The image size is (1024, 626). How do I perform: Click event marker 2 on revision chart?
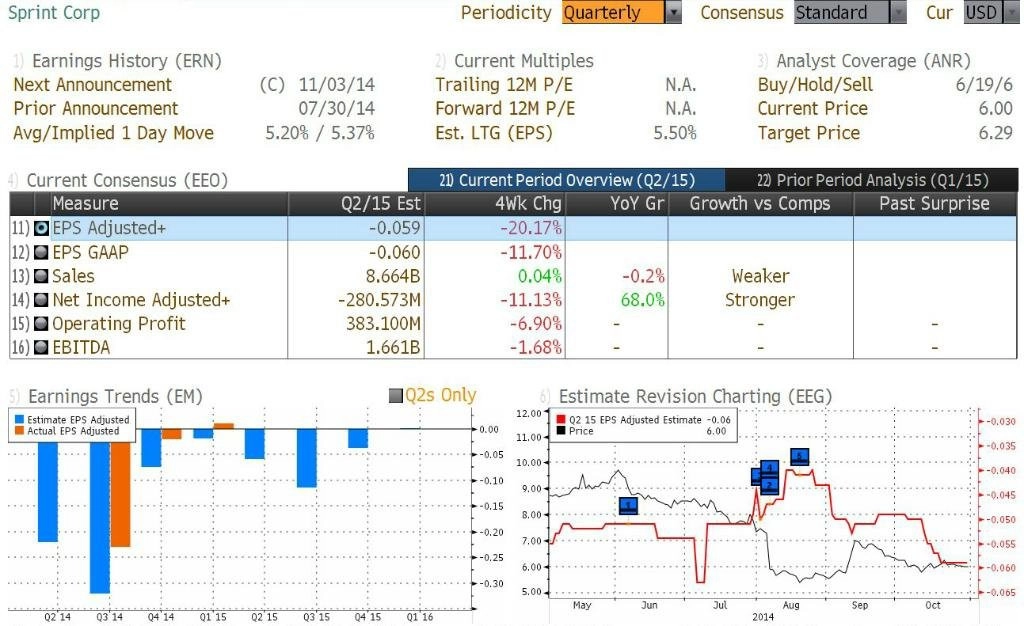[x=769, y=486]
